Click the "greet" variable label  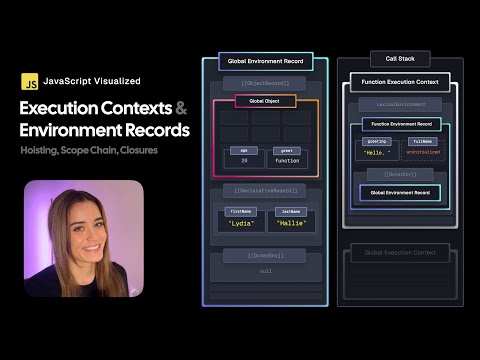287,151
